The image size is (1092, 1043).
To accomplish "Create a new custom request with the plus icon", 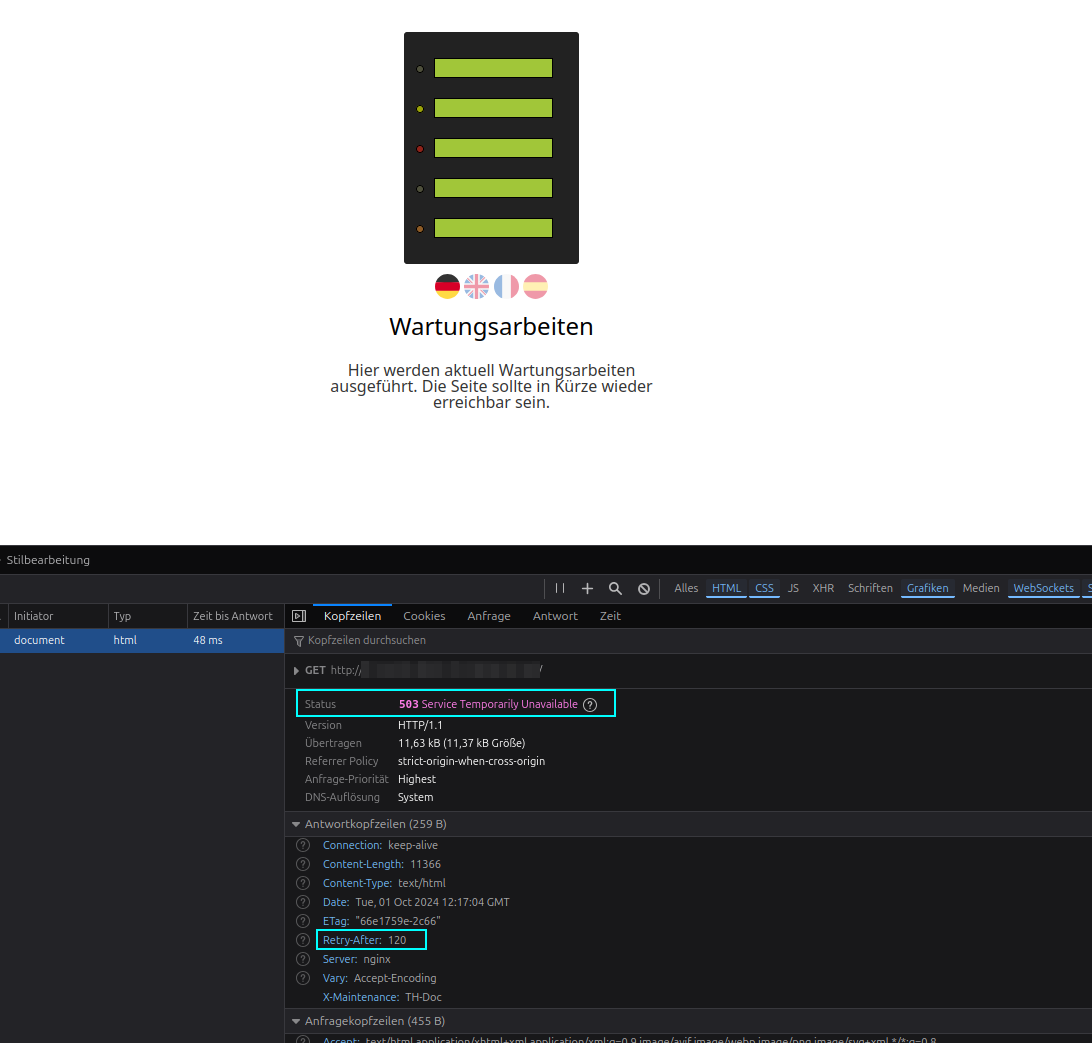I will click(x=587, y=588).
